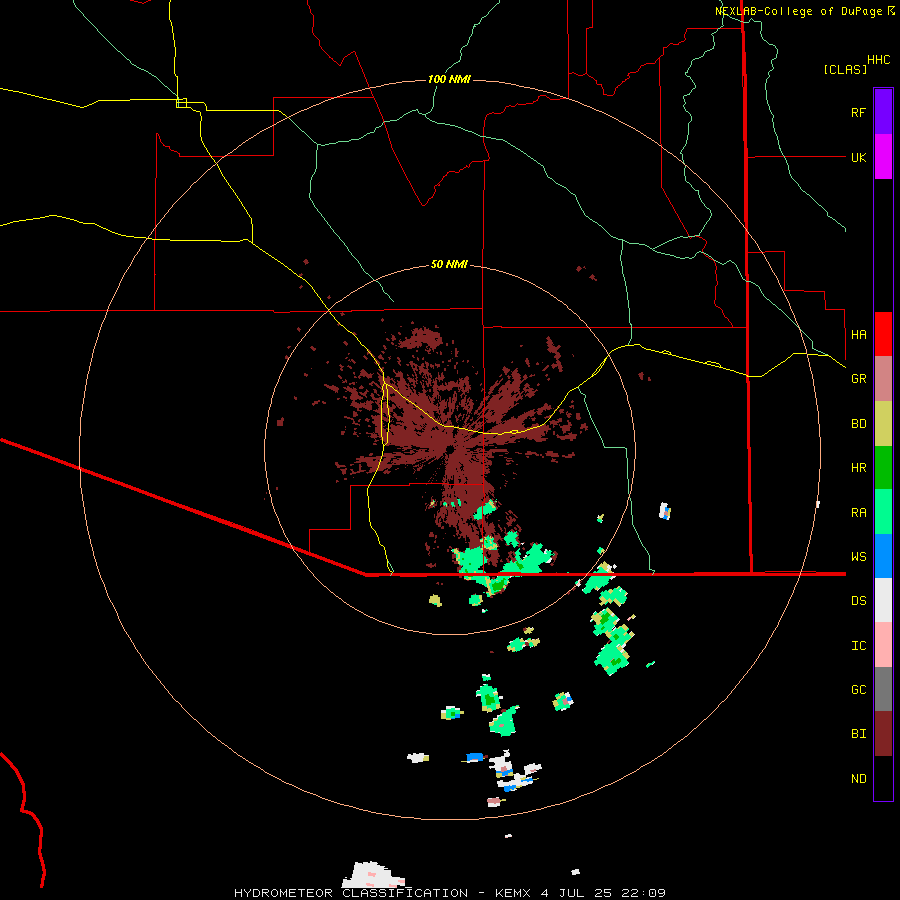Click the HHC product label
The width and height of the screenshot is (900, 900).
coord(879,60)
